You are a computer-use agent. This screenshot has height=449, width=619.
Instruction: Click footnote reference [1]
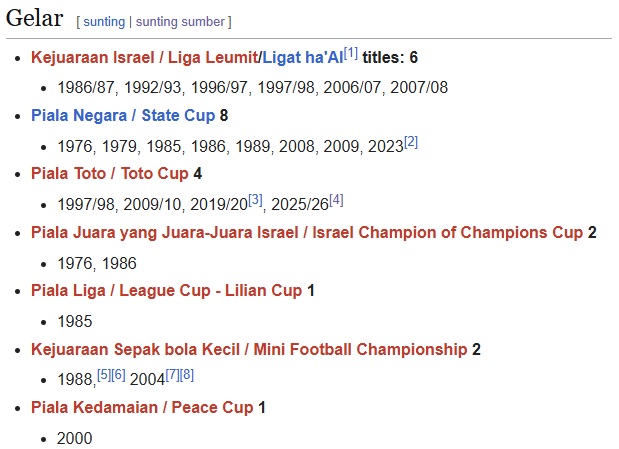coord(350,52)
